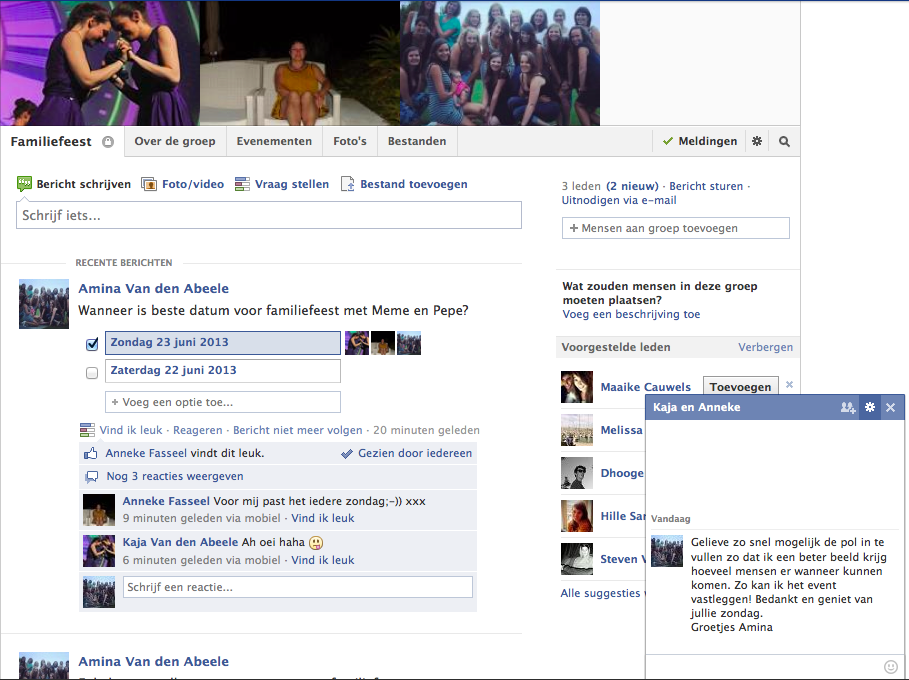The height and width of the screenshot is (680, 909).
Task: Open emoji picker in chat box
Action: [x=891, y=667]
